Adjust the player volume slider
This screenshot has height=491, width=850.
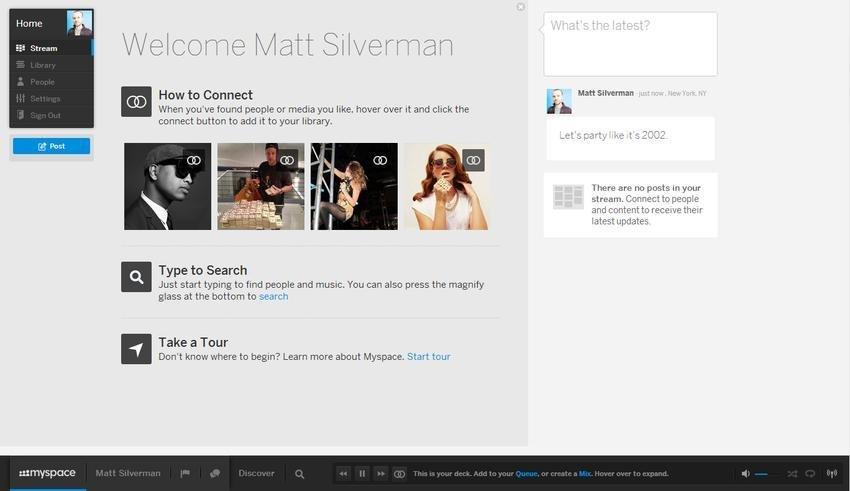coord(764,473)
